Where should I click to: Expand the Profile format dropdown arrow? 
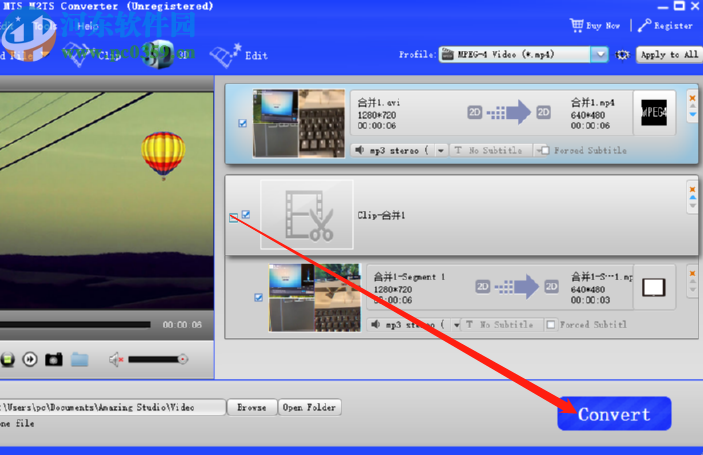(x=599, y=55)
